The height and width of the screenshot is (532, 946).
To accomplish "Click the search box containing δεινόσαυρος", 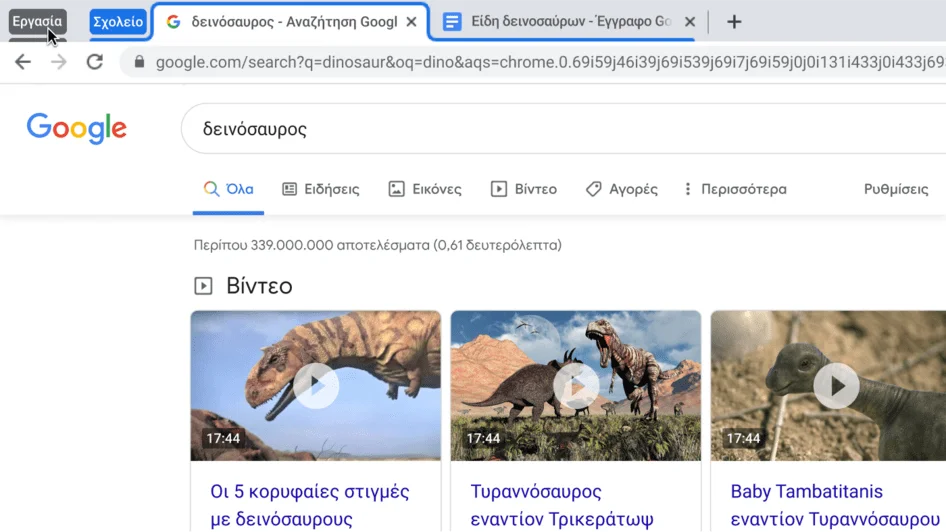I will [564, 128].
